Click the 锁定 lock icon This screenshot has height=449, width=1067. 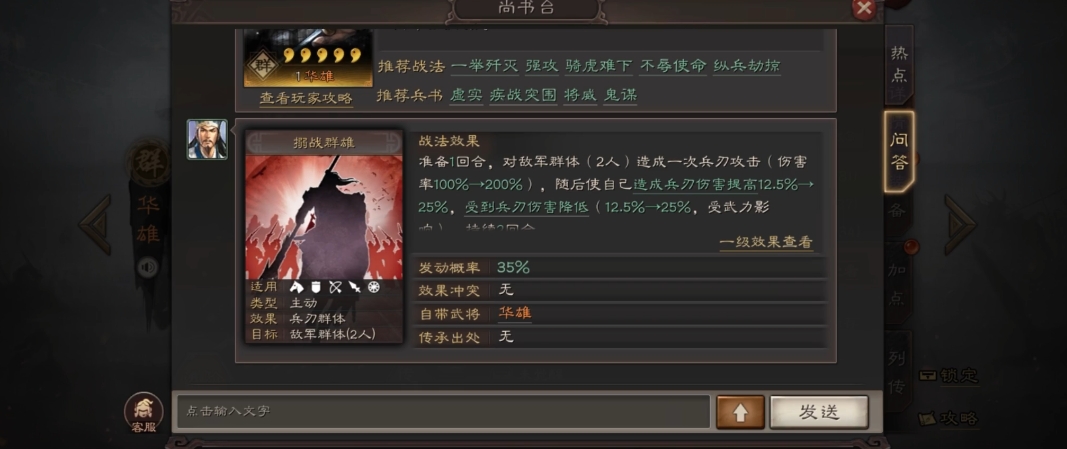click(x=949, y=376)
